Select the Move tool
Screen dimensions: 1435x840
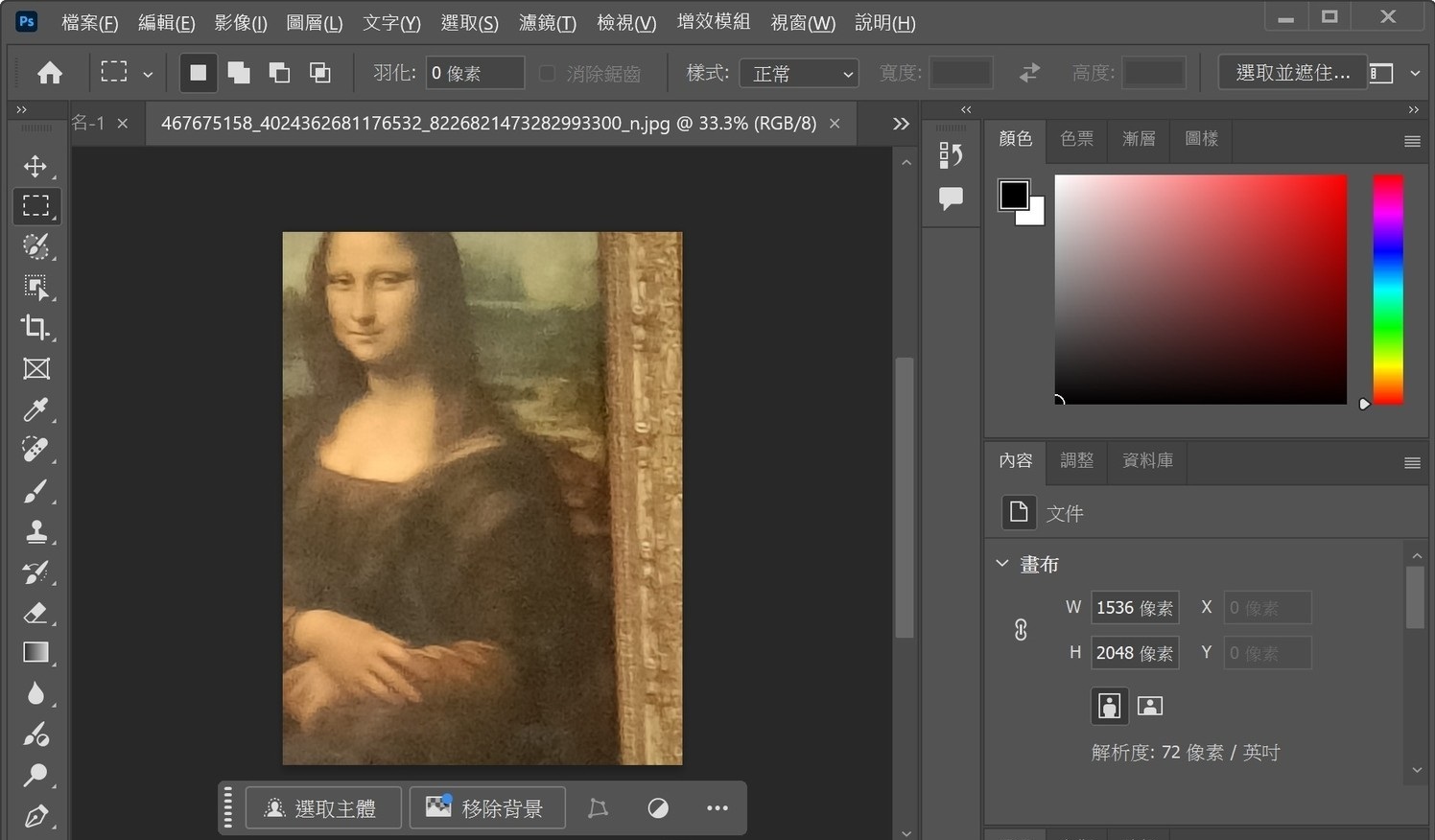(35, 166)
